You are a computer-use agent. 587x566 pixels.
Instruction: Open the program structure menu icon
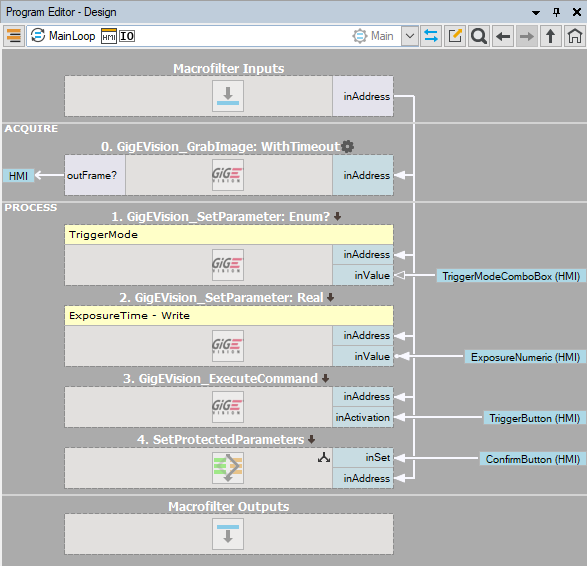tap(14, 36)
